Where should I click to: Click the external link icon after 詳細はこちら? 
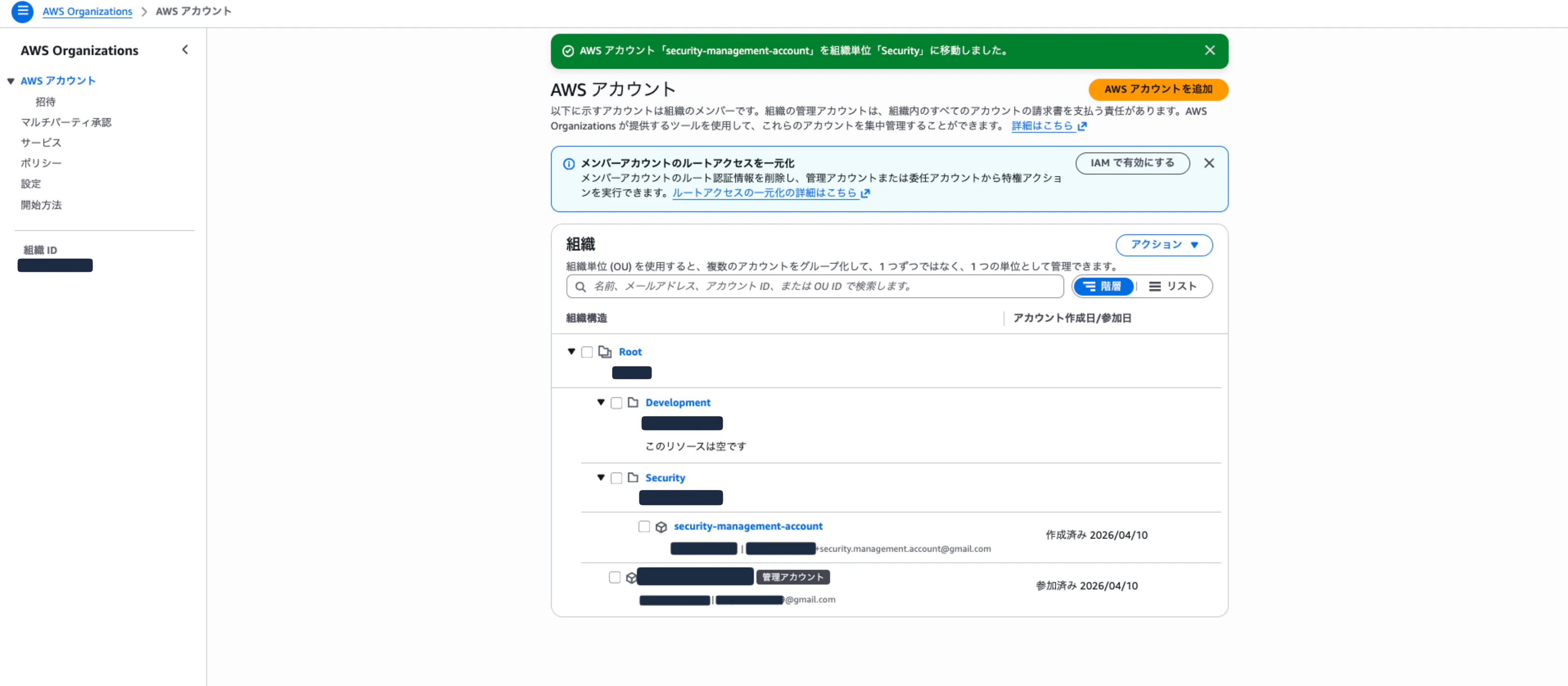[1083, 126]
